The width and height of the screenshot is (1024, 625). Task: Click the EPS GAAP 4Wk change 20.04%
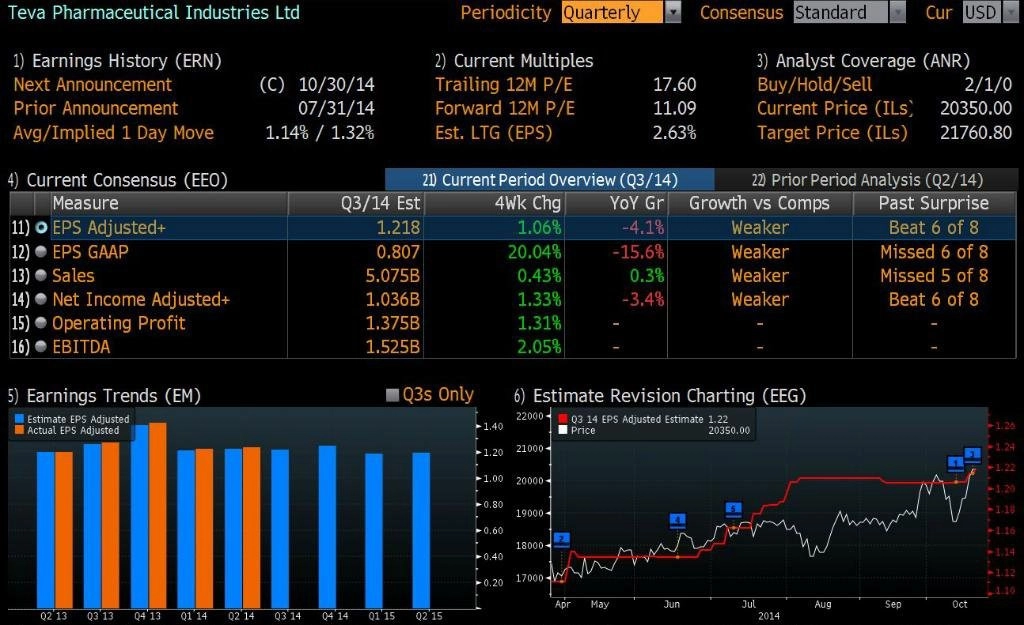(x=534, y=251)
